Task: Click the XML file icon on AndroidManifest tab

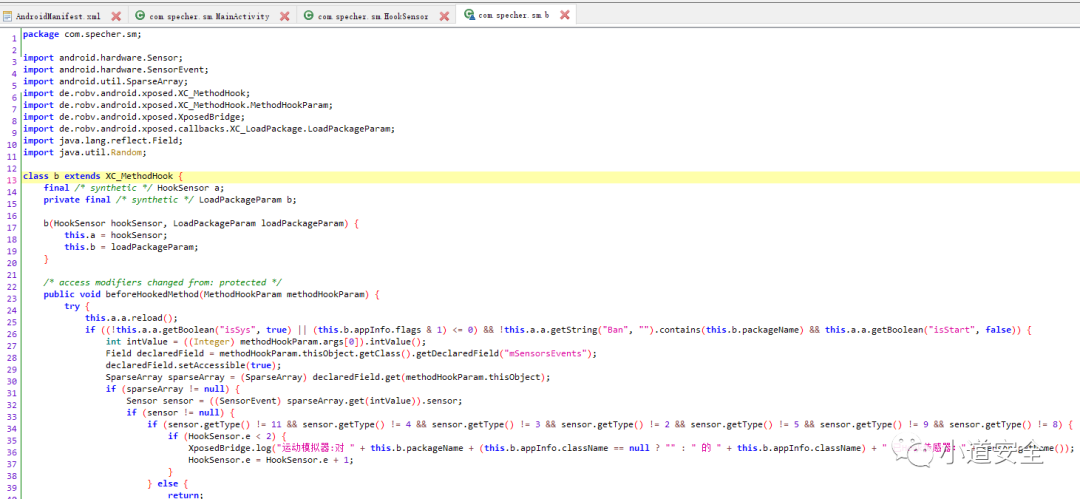Action: tap(8, 16)
